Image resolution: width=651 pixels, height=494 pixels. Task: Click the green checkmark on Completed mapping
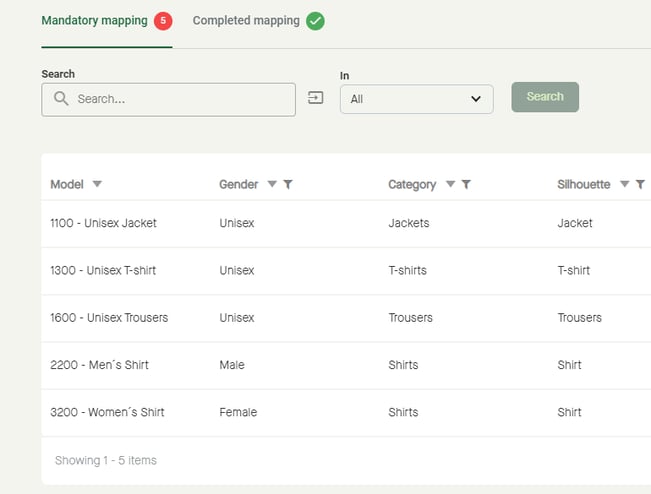click(315, 21)
